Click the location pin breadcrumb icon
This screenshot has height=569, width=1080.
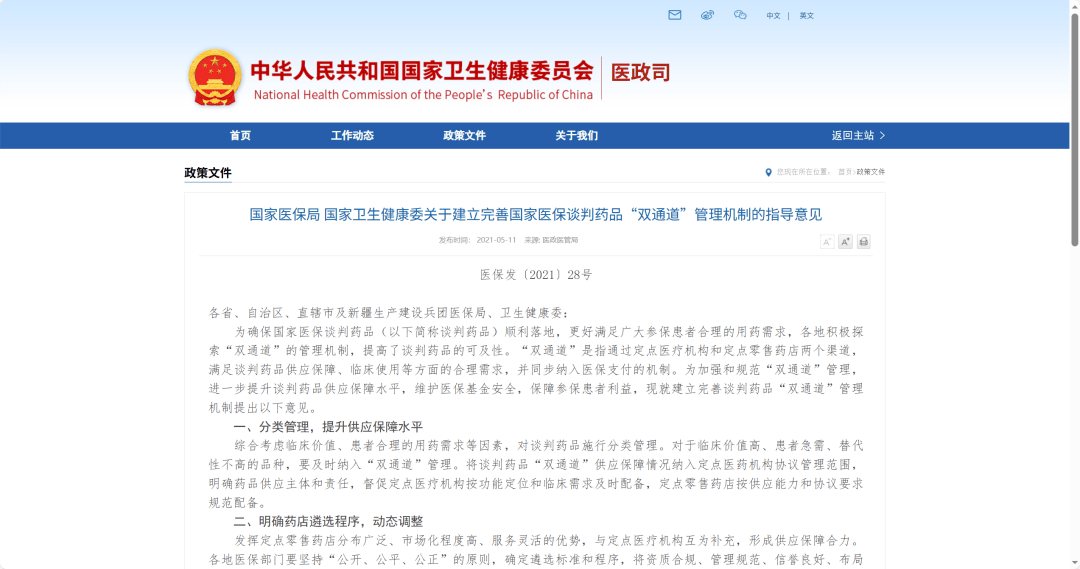(x=769, y=172)
